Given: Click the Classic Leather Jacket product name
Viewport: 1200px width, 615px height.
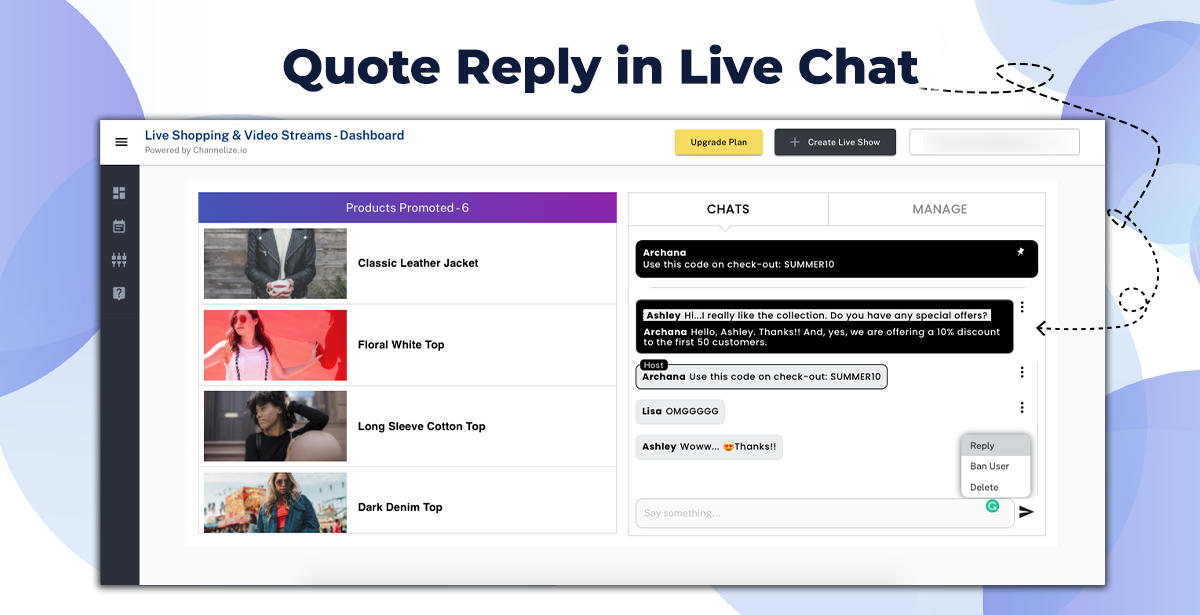Looking at the screenshot, I should [418, 263].
